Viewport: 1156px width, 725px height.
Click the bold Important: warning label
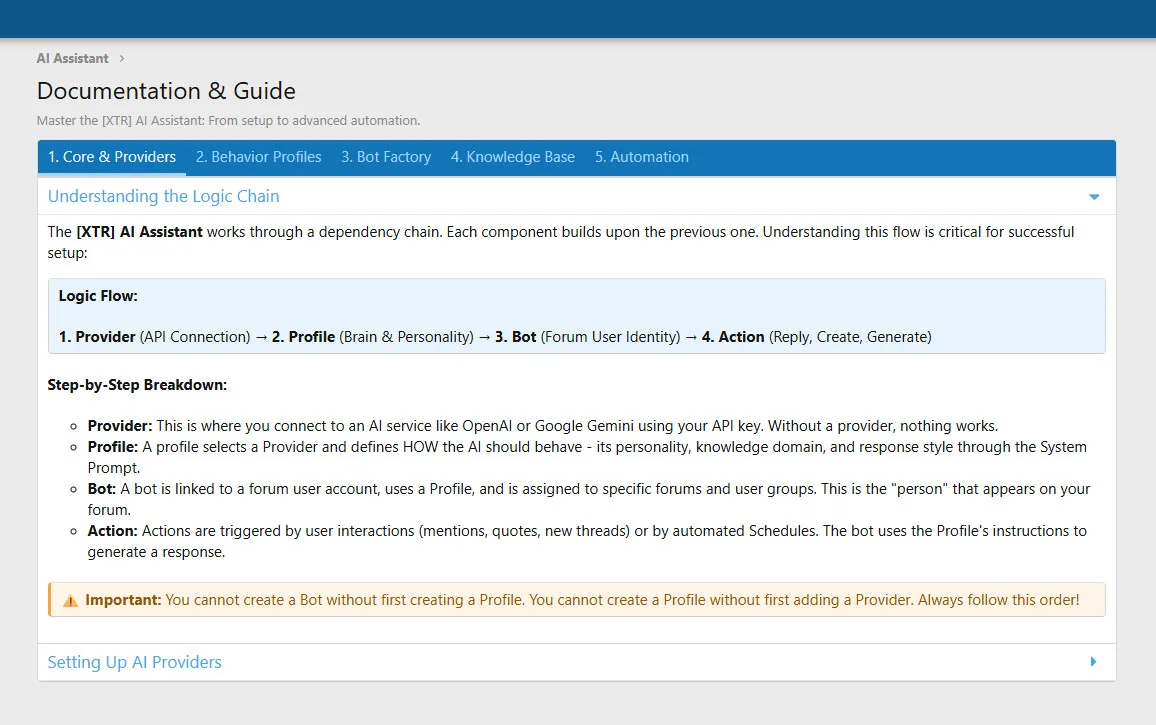coord(123,600)
